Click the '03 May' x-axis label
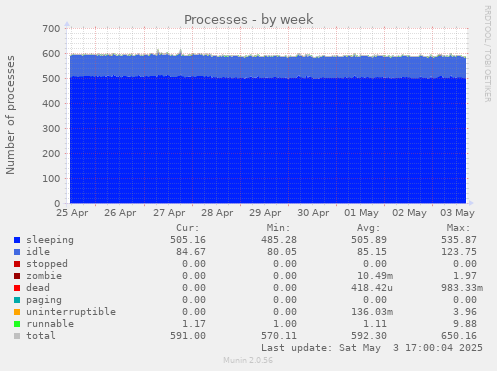Viewport: 497px width, 371px height. click(457, 213)
